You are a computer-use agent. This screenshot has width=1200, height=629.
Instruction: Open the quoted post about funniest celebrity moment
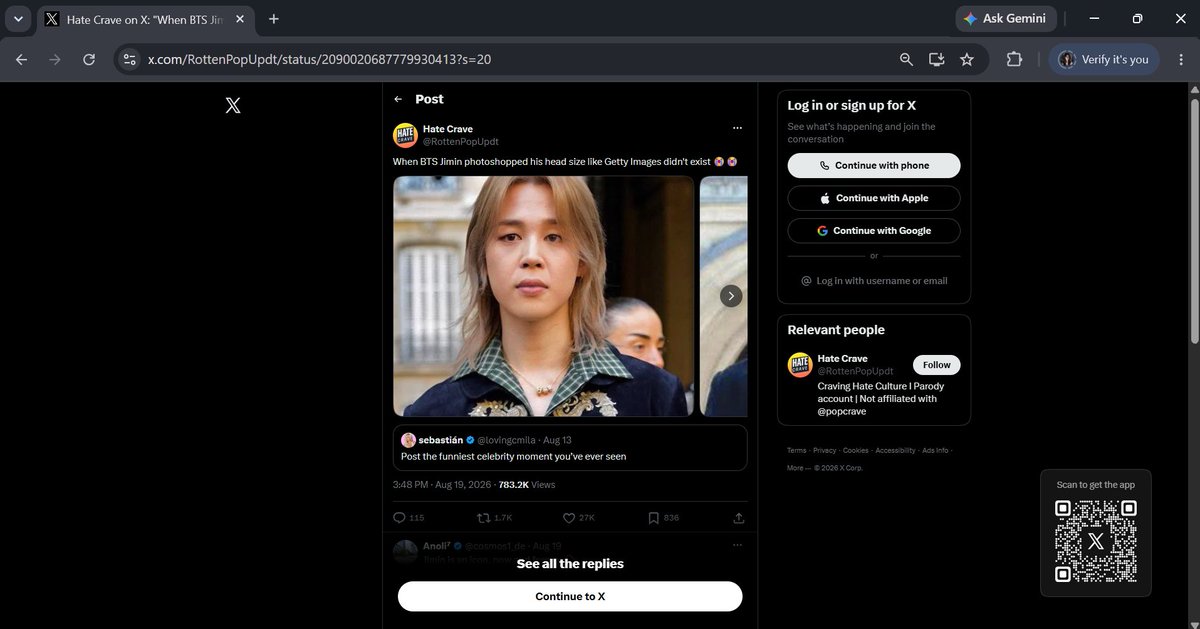click(x=570, y=448)
